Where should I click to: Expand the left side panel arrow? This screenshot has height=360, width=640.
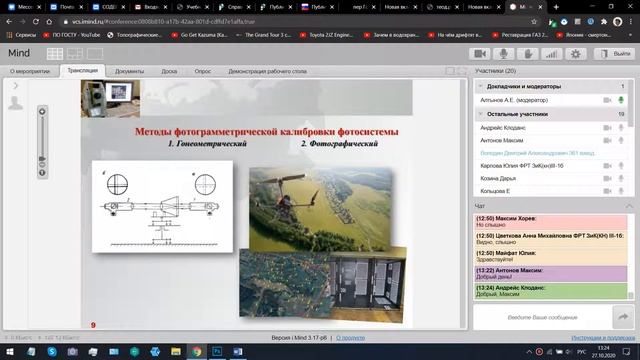pyautogui.click(x=16, y=86)
